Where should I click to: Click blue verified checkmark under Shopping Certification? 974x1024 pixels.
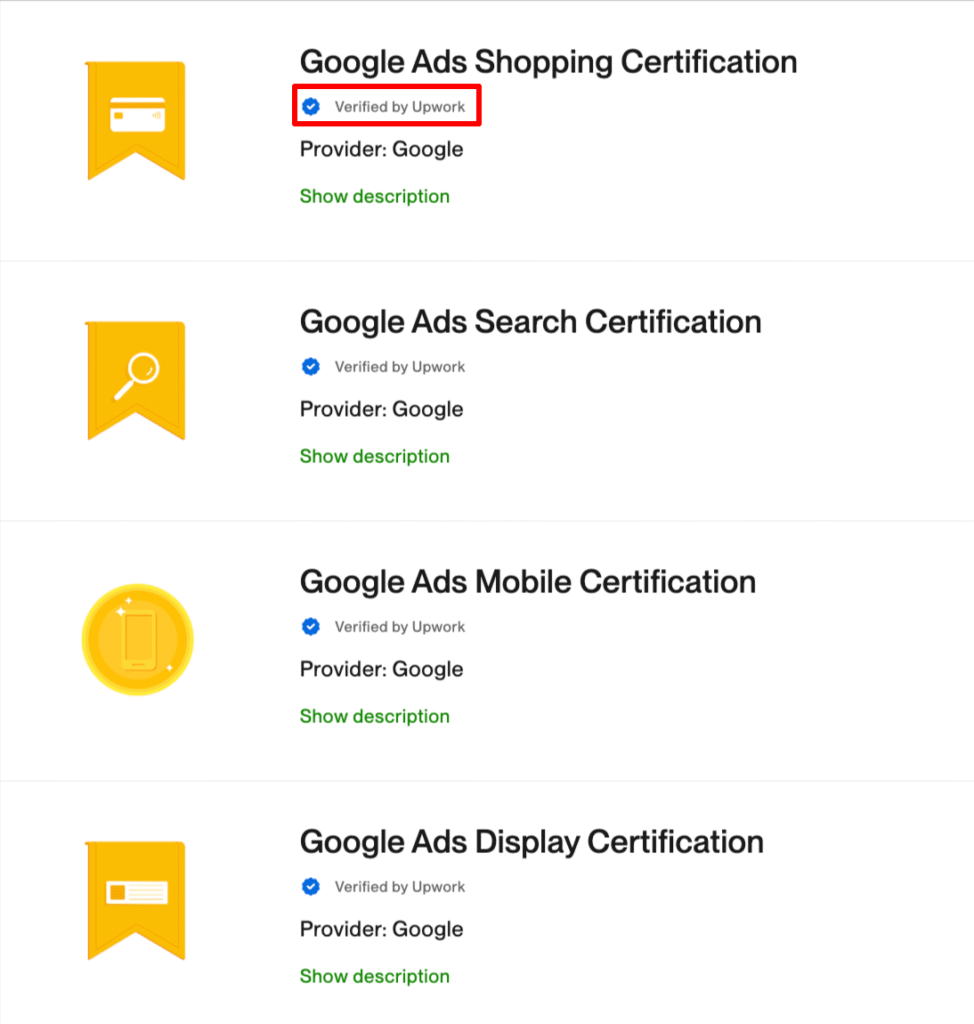coord(311,107)
